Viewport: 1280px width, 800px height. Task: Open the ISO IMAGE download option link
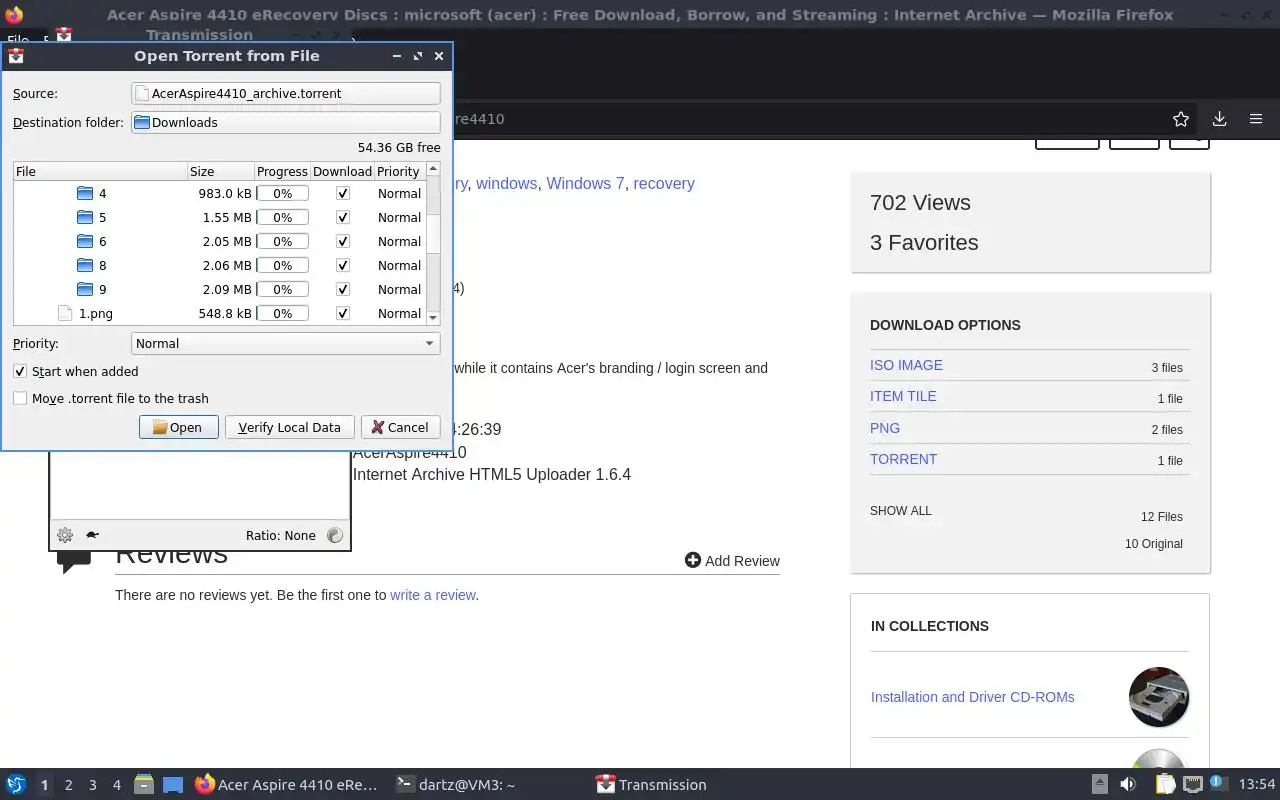click(x=906, y=365)
